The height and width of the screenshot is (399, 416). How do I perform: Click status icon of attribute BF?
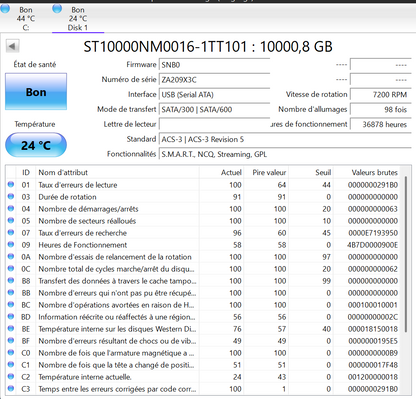click(11, 340)
